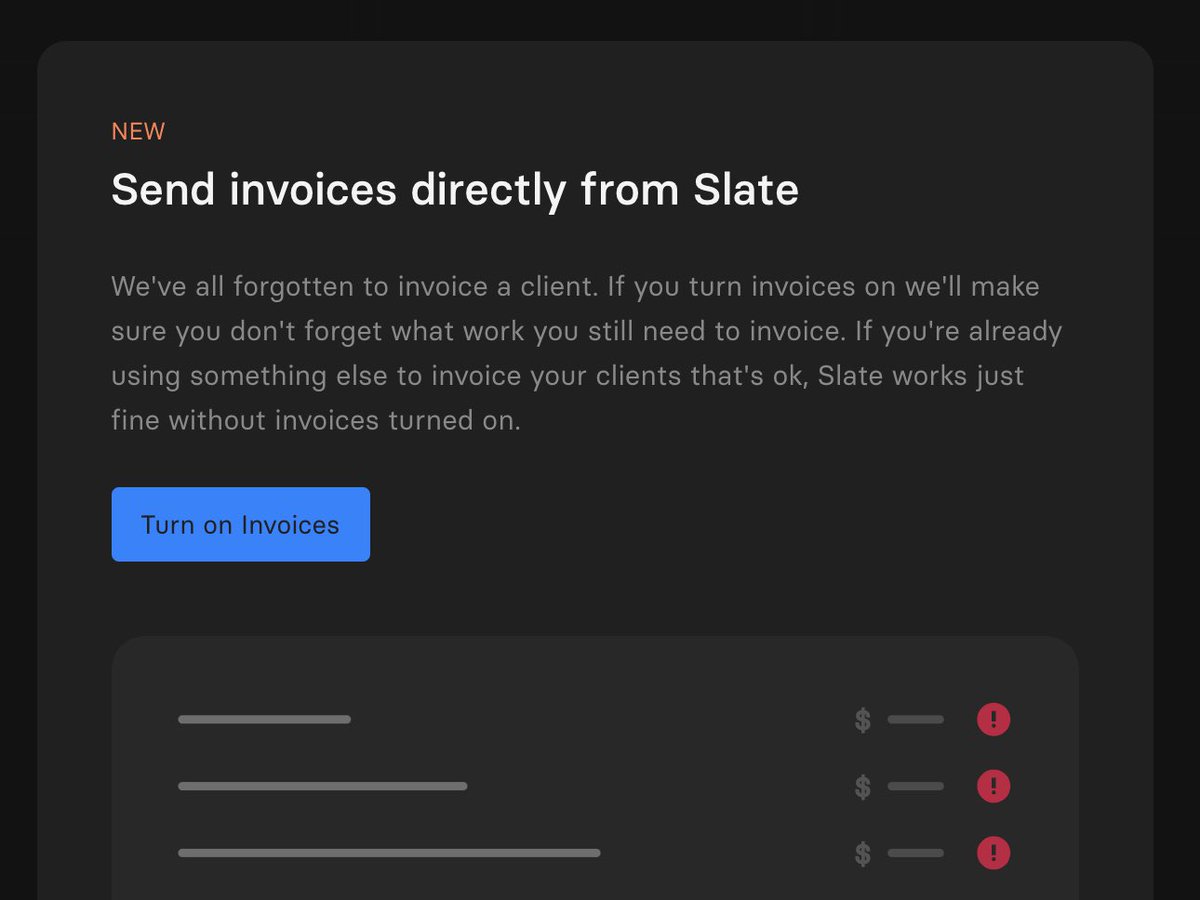This screenshot has height=900, width=1200.
Task: Click paragraph line starting 'using something else'
Action: (567, 377)
